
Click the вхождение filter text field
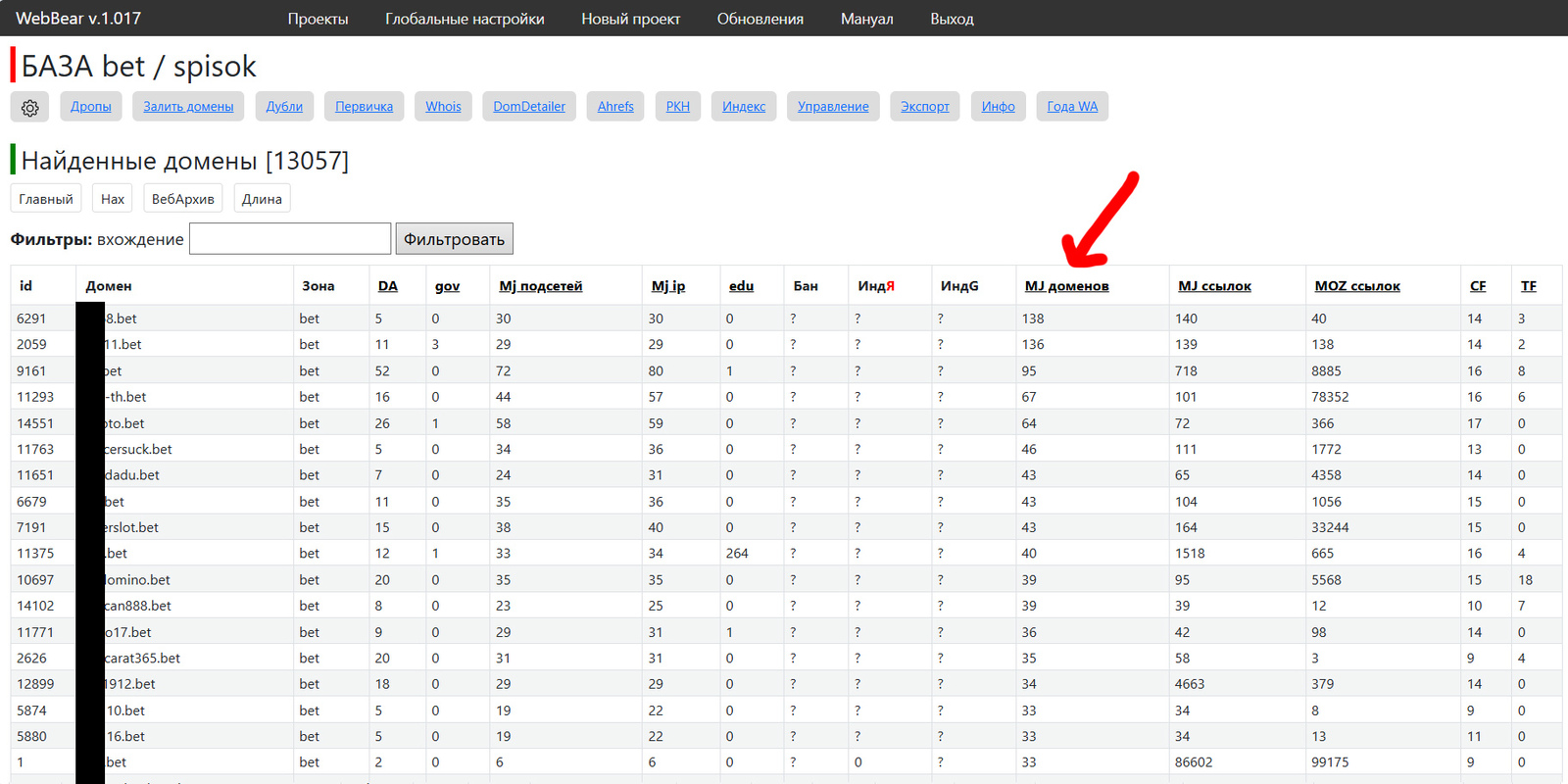(x=290, y=239)
